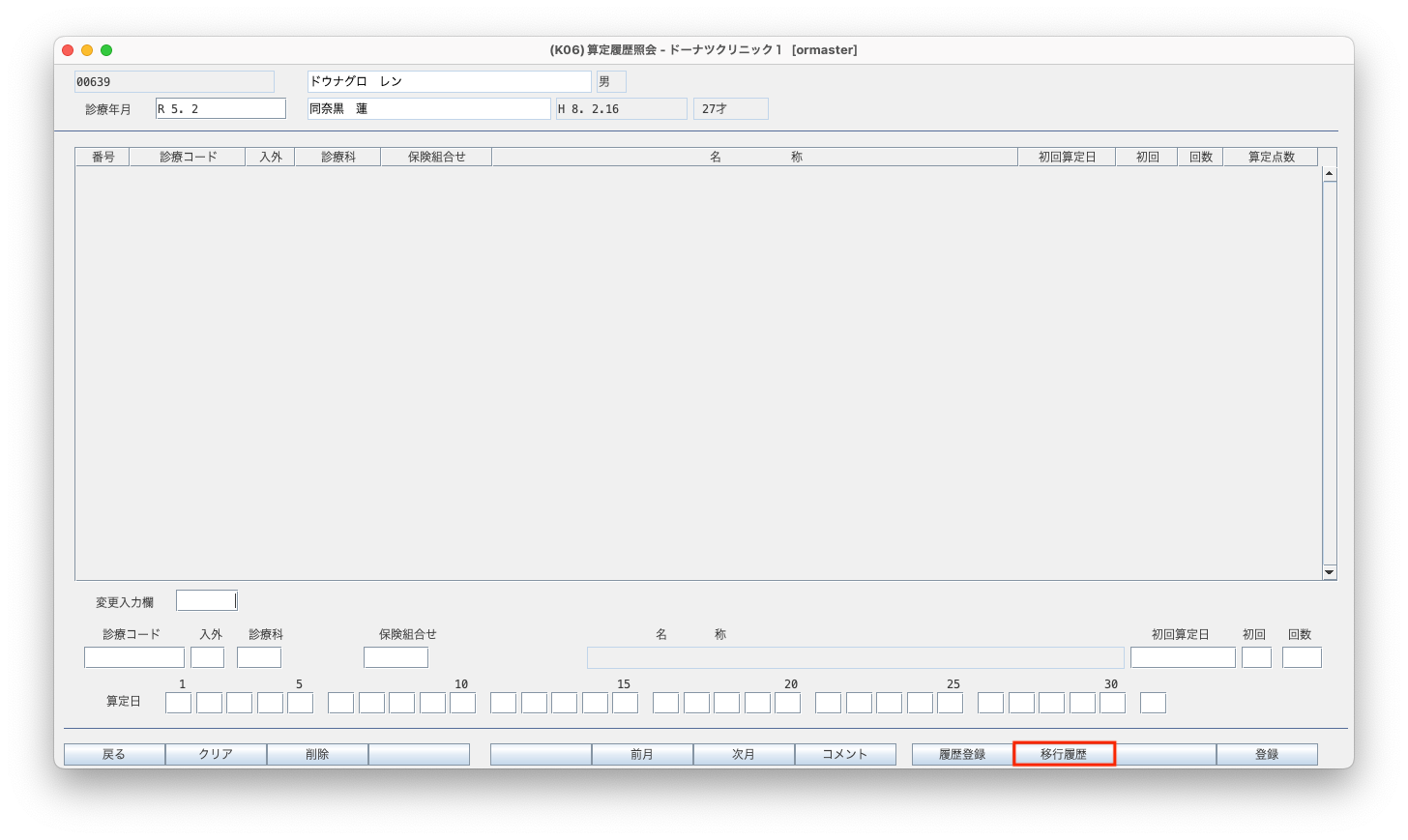This screenshot has height=840, width=1408.
Task: Click 戻る to go back
Action: (114, 754)
